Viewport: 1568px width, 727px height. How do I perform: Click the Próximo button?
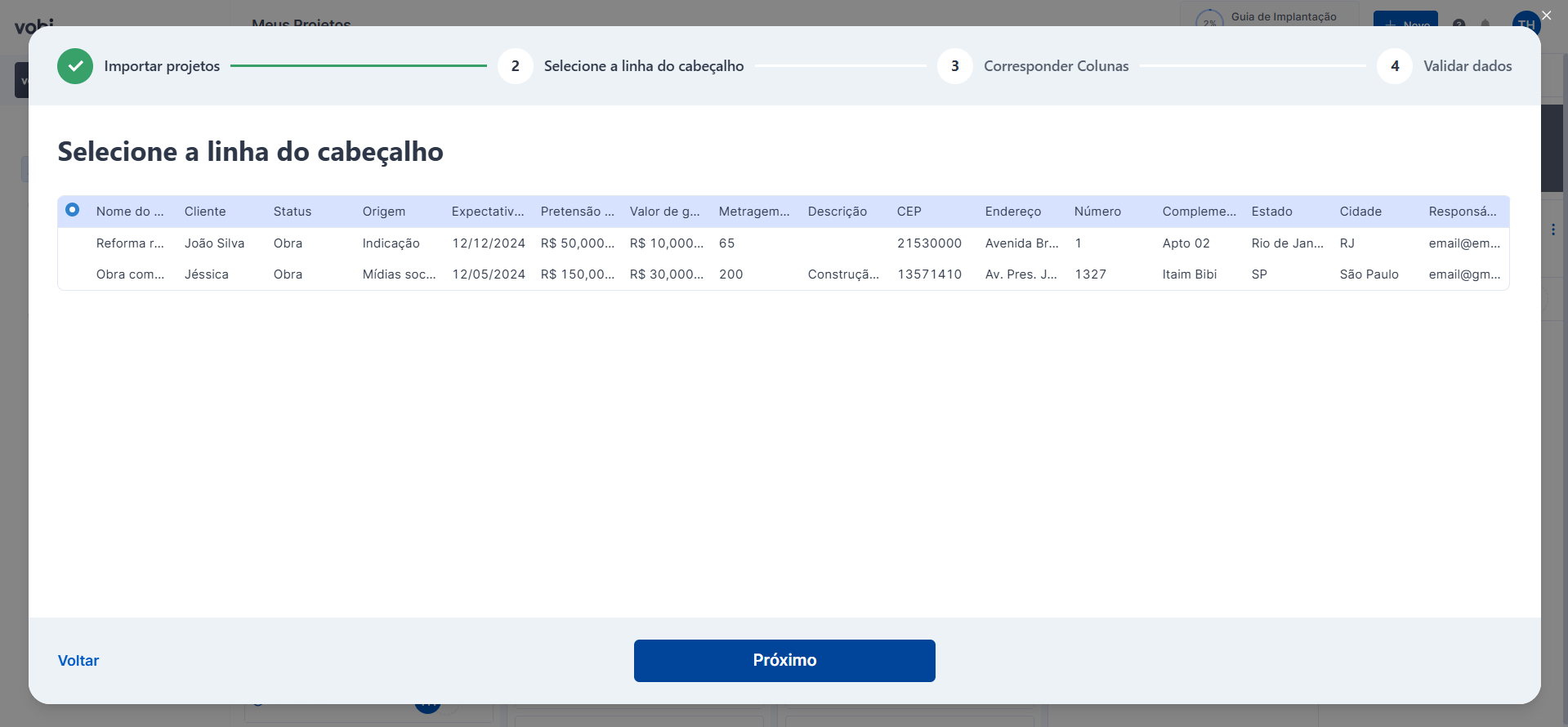tap(784, 661)
